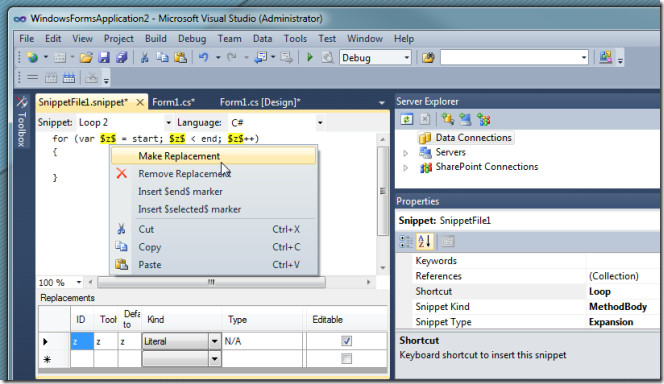Viewport: 664px width, 384px height.
Task: Click Add SharePoint Connection icon
Action: (x=484, y=120)
